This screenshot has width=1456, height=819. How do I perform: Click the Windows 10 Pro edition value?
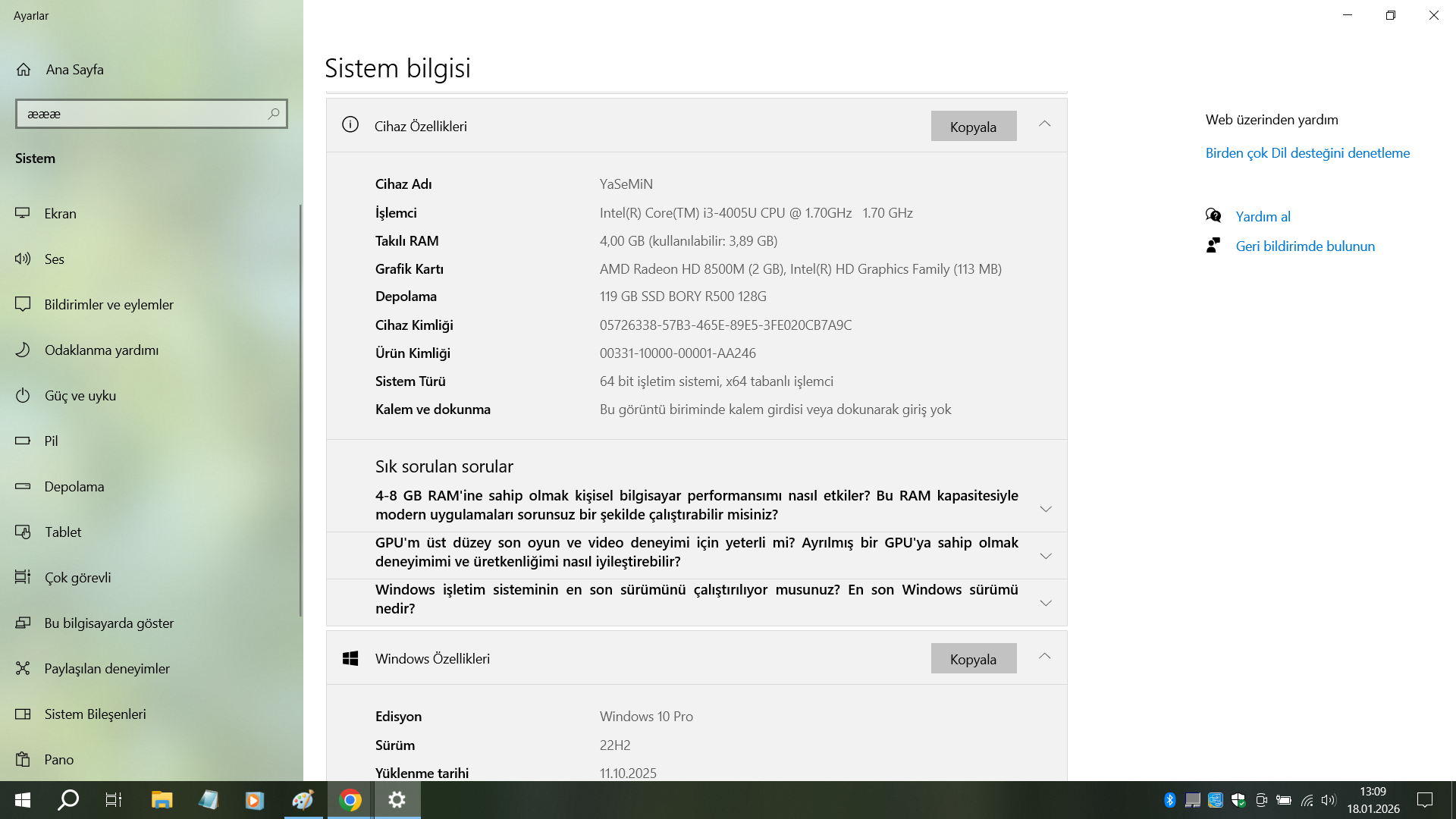tap(646, 717)
